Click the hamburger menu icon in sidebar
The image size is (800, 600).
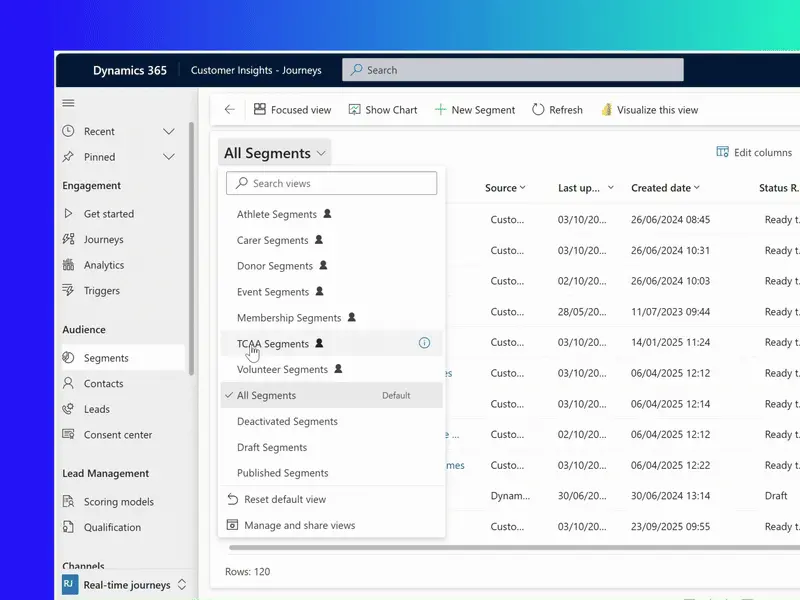point(68,103)
